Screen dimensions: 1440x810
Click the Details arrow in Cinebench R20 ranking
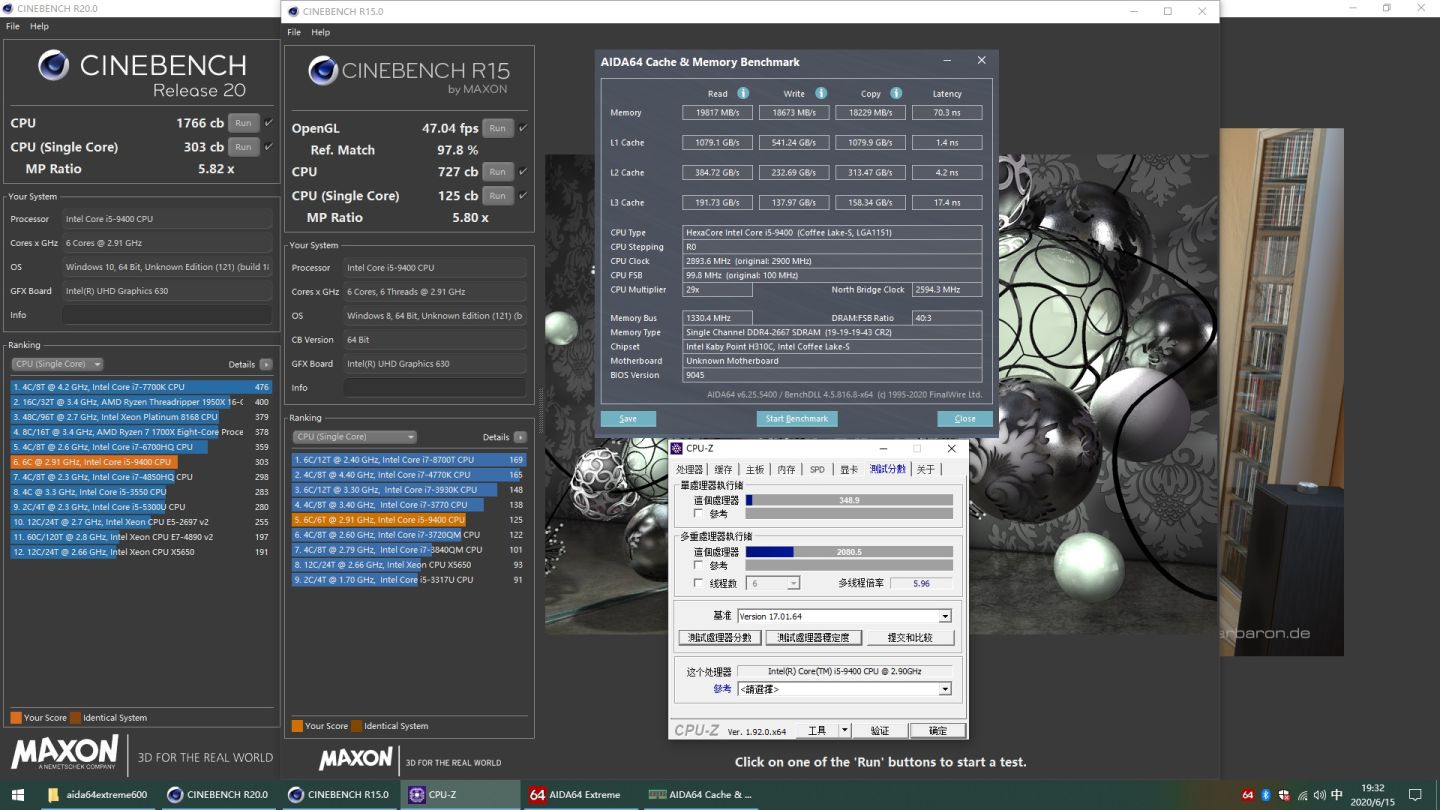pyautogui.click(x=266, y=365)
